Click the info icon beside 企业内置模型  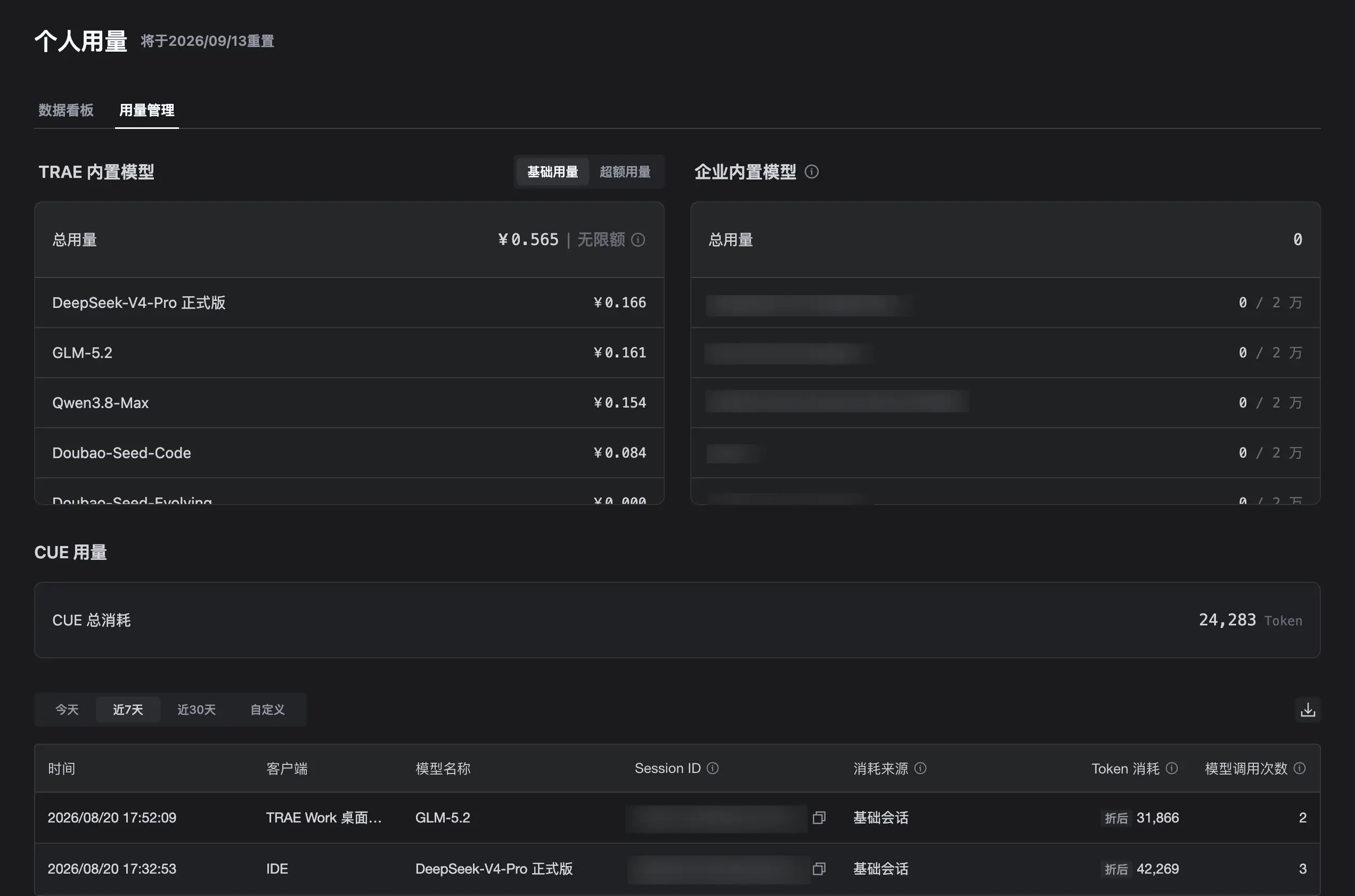pos(811,172)
